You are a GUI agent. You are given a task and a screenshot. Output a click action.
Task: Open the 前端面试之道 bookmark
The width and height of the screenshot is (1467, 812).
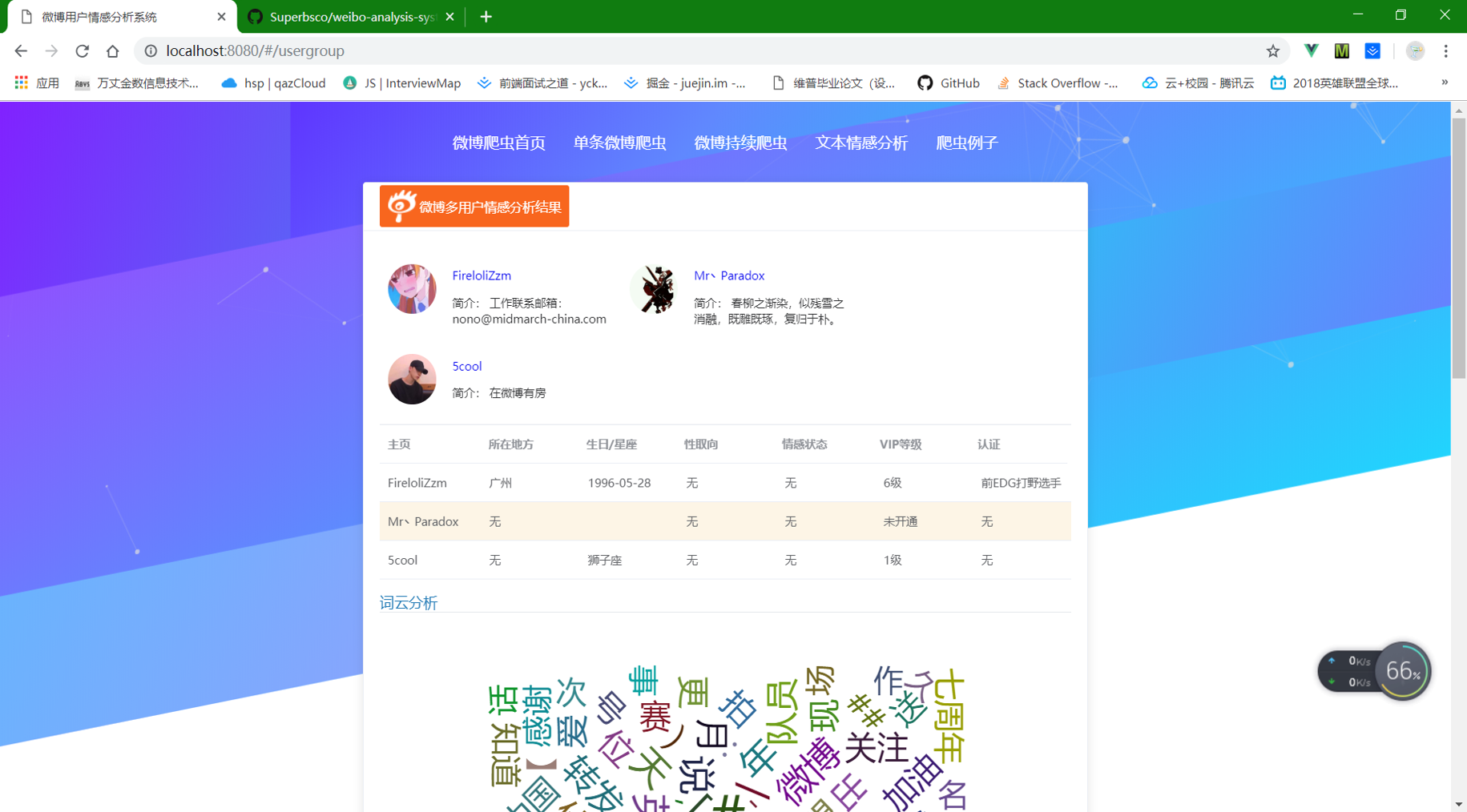point(542,82)
